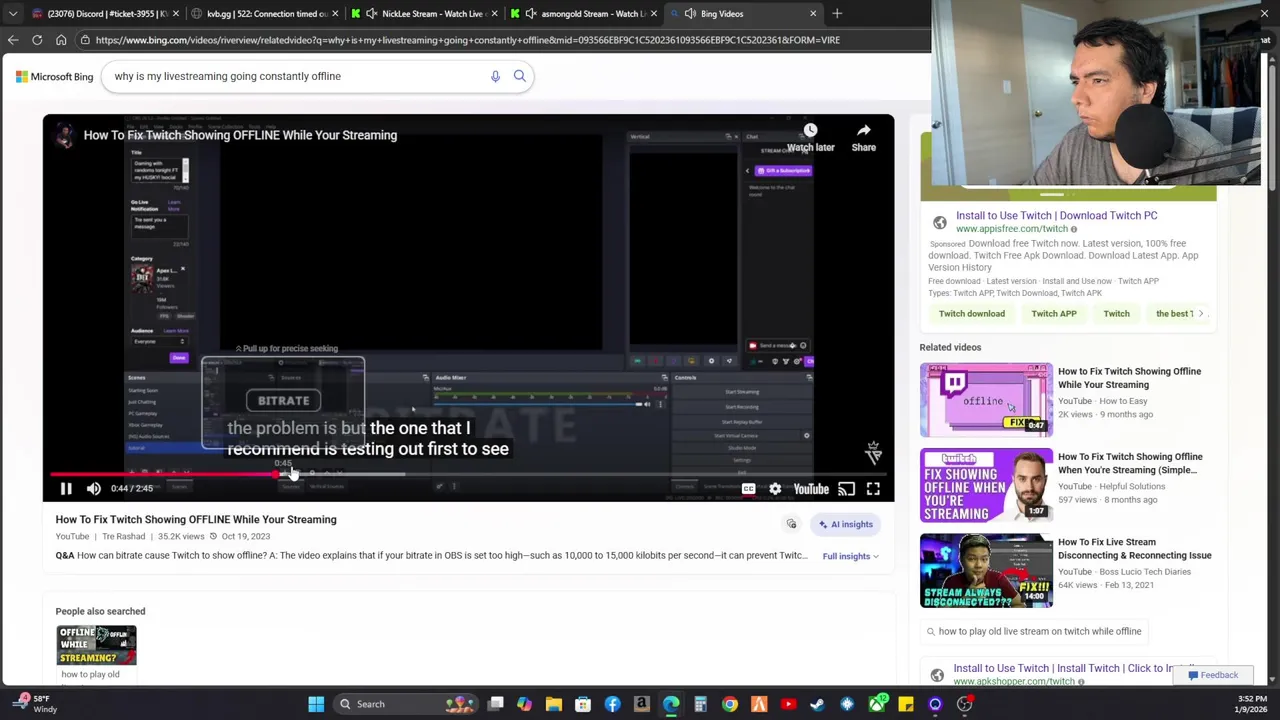Open Bossu Tech Diaries disconnecting video
The width and height of the screenshot is (1280, 720).
point(986,571)
